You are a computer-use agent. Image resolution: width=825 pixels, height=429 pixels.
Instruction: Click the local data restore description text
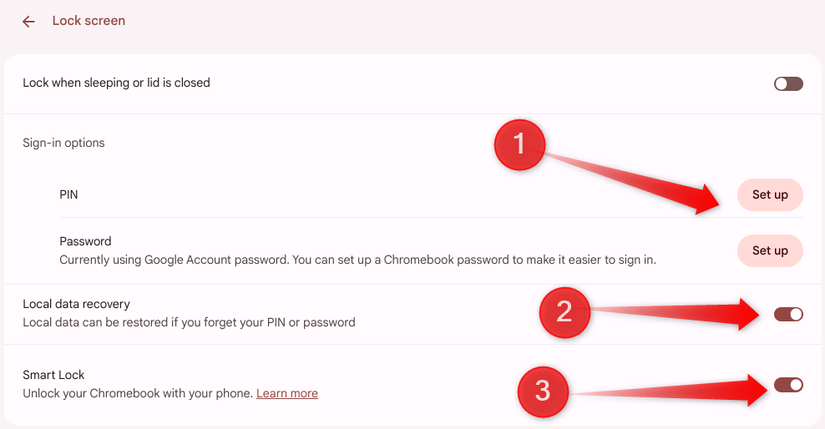[189, 323]
